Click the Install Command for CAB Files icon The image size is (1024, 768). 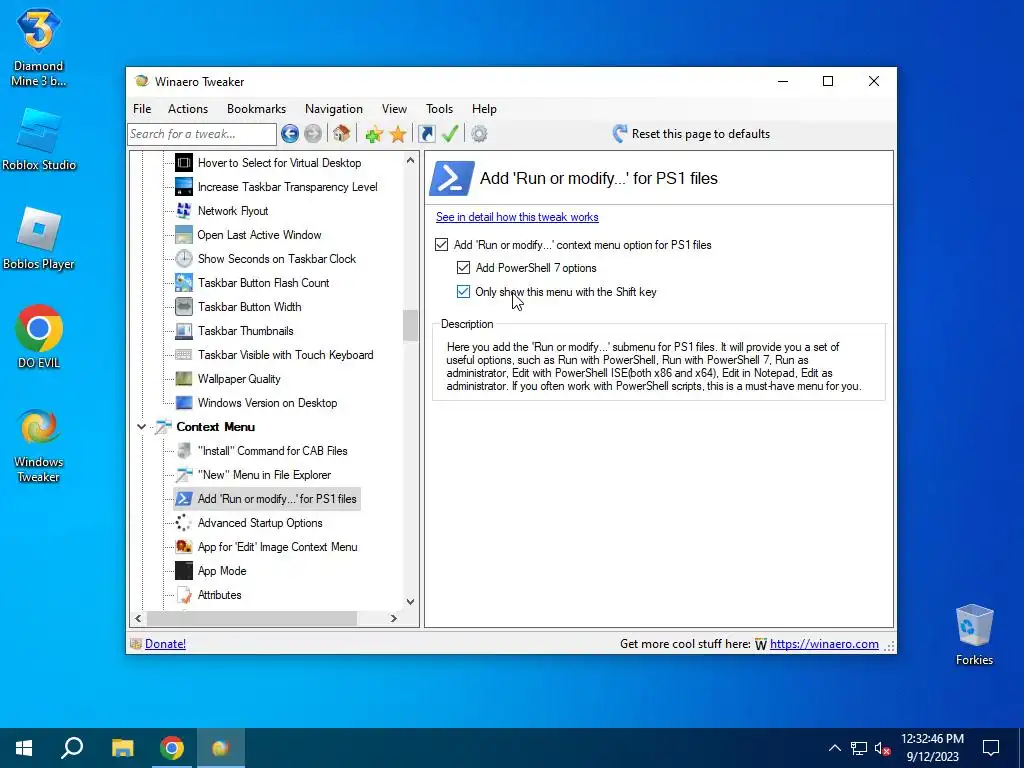click(184, 451)
